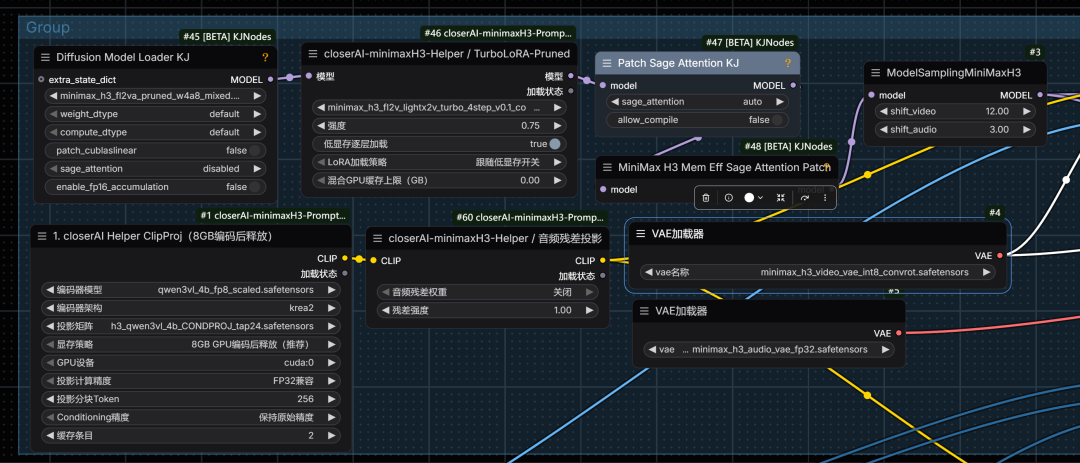Decrease shift_video with the left arrow
Viewport: 1080px width, 463px height.
click(884, 112)
